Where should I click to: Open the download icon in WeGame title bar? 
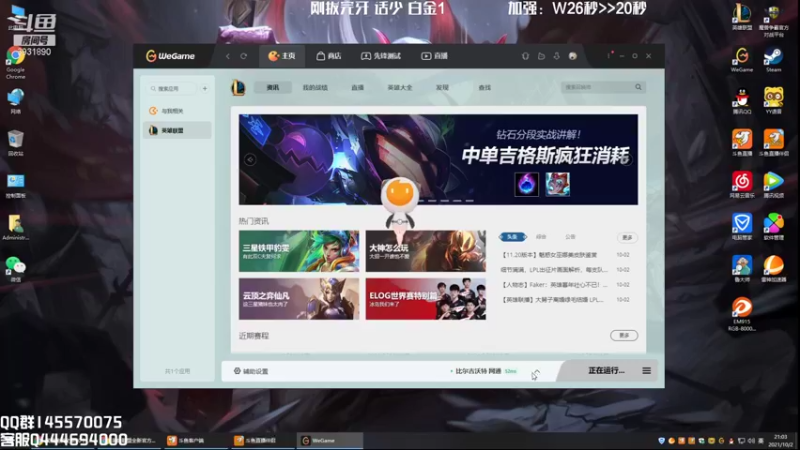(x=557, y=56)
